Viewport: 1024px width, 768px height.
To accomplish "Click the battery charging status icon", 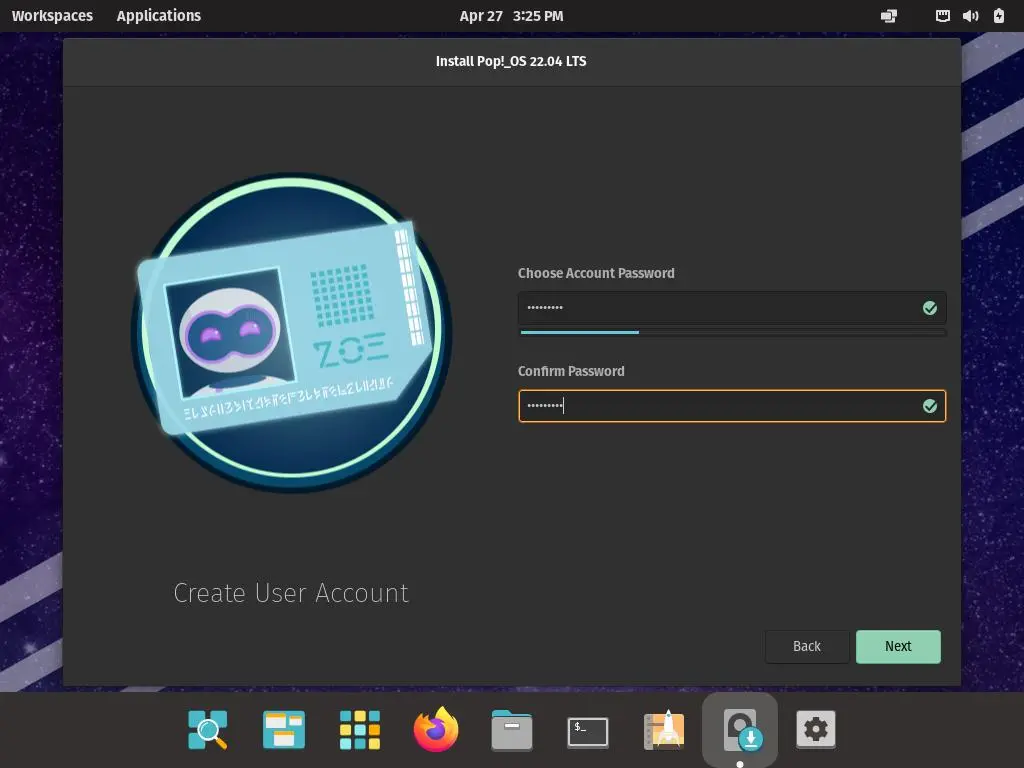I will [x=998, y=16].
